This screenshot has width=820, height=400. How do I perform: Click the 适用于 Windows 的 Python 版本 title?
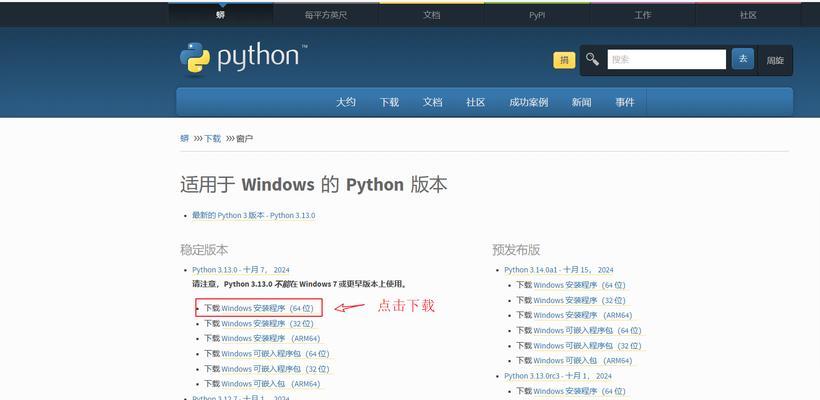(x=314, y=185)
